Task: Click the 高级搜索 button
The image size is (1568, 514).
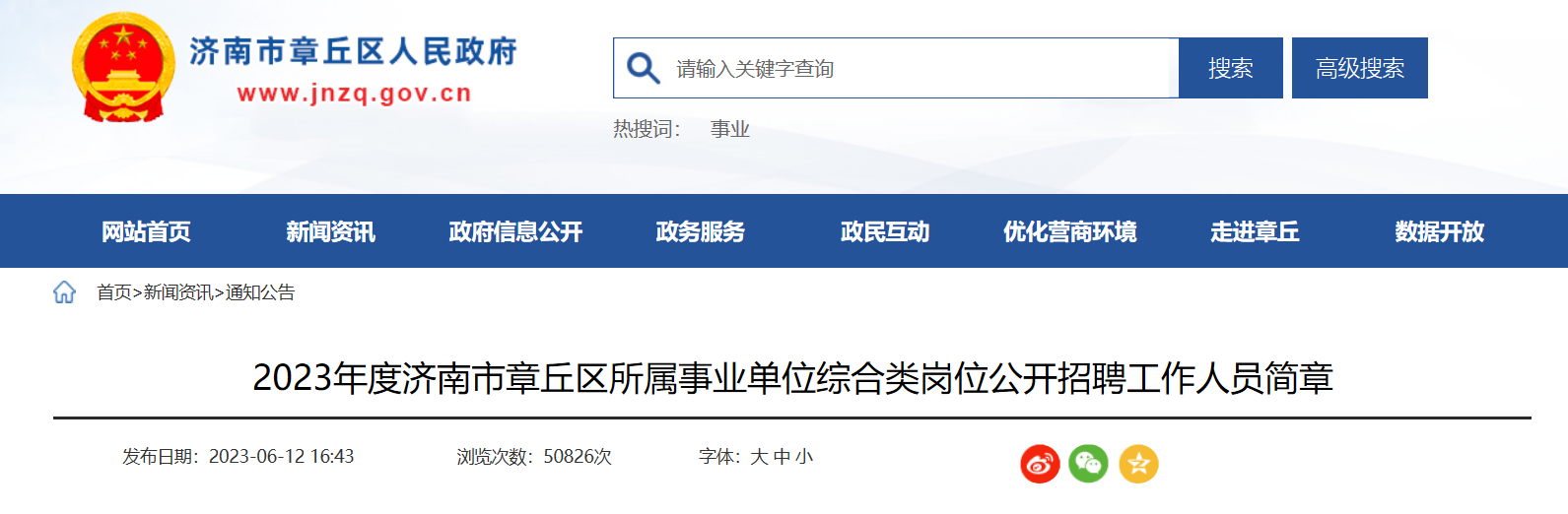Action: pyautogui.click(x=1360, y=68)
